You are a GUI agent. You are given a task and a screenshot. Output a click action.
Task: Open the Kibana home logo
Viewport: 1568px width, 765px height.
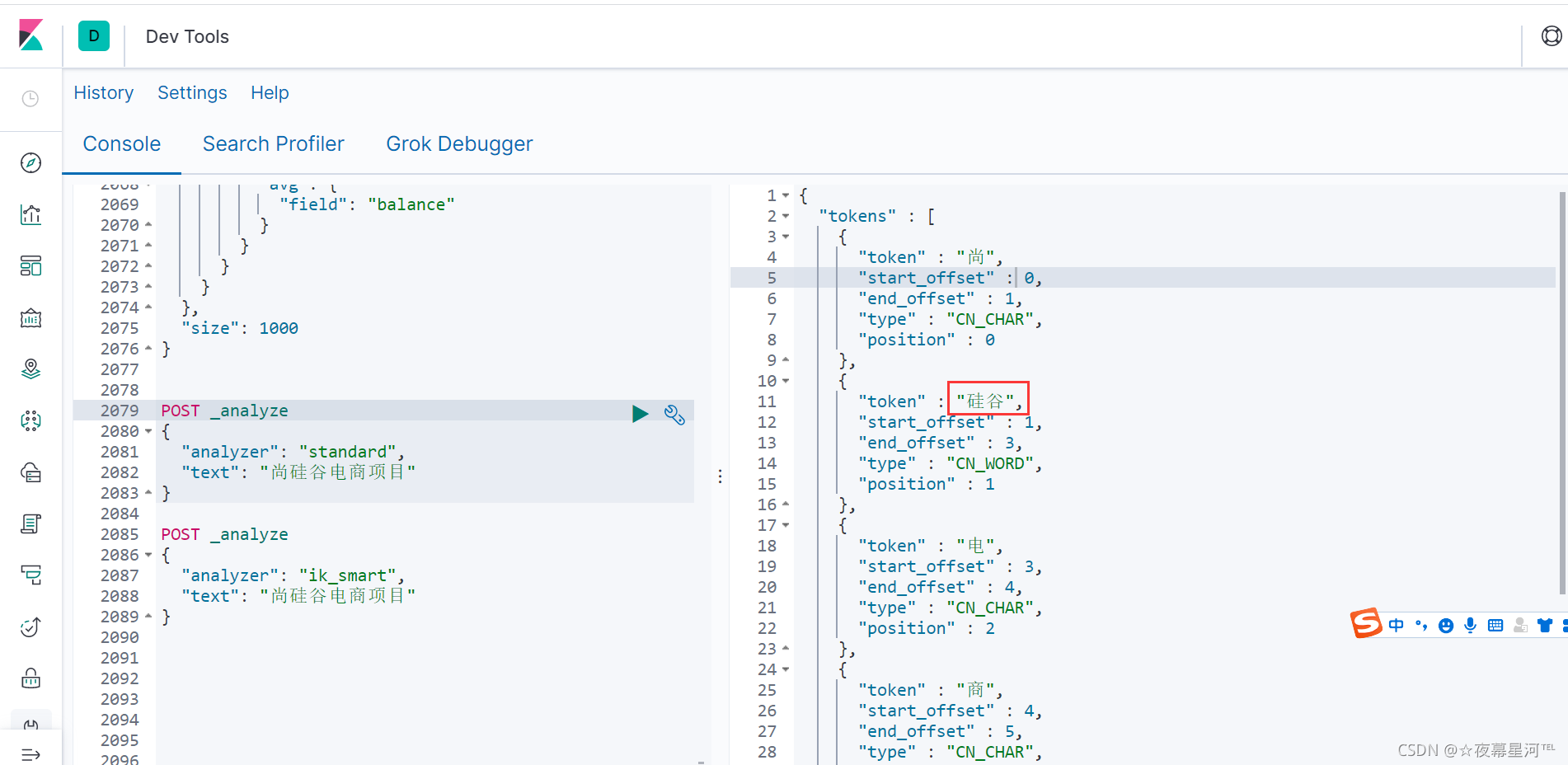pos(31,35)
